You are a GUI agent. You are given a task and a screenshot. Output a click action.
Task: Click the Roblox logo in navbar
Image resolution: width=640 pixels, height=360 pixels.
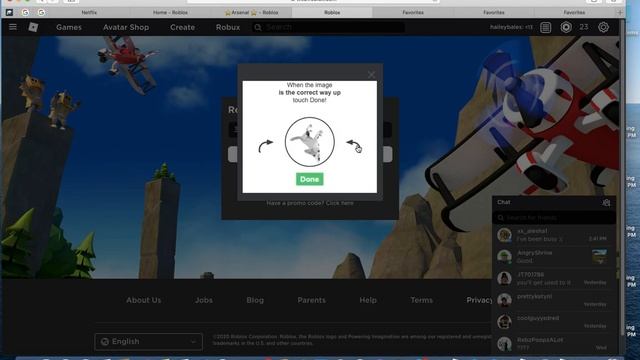(33, 27)
